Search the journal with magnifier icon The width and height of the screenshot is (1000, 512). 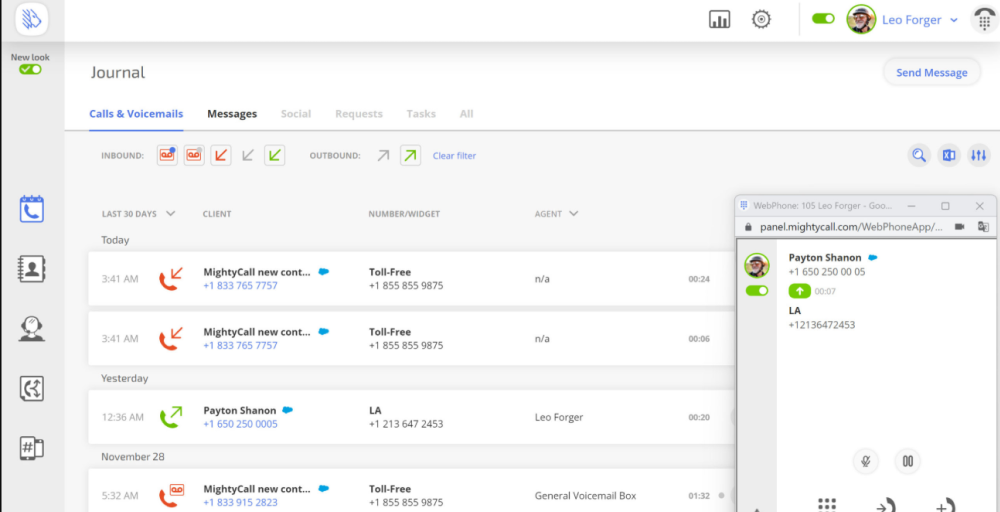point(919,155)
